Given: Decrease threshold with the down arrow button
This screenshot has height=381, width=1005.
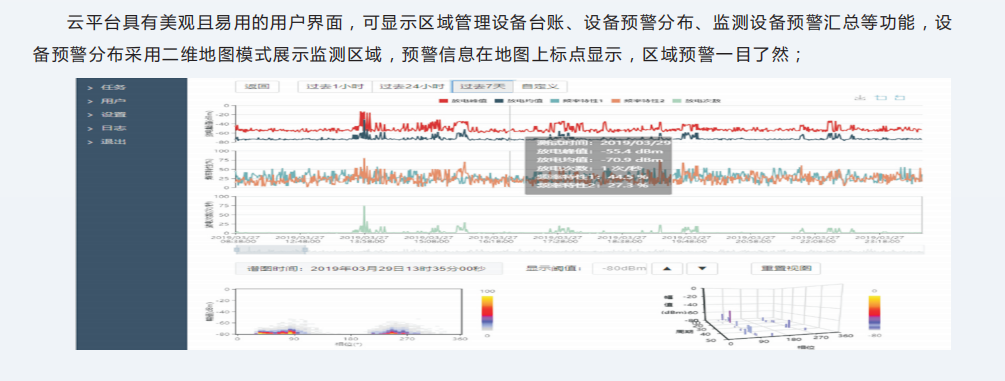Looking at the screenshot, I should (702, 269).
